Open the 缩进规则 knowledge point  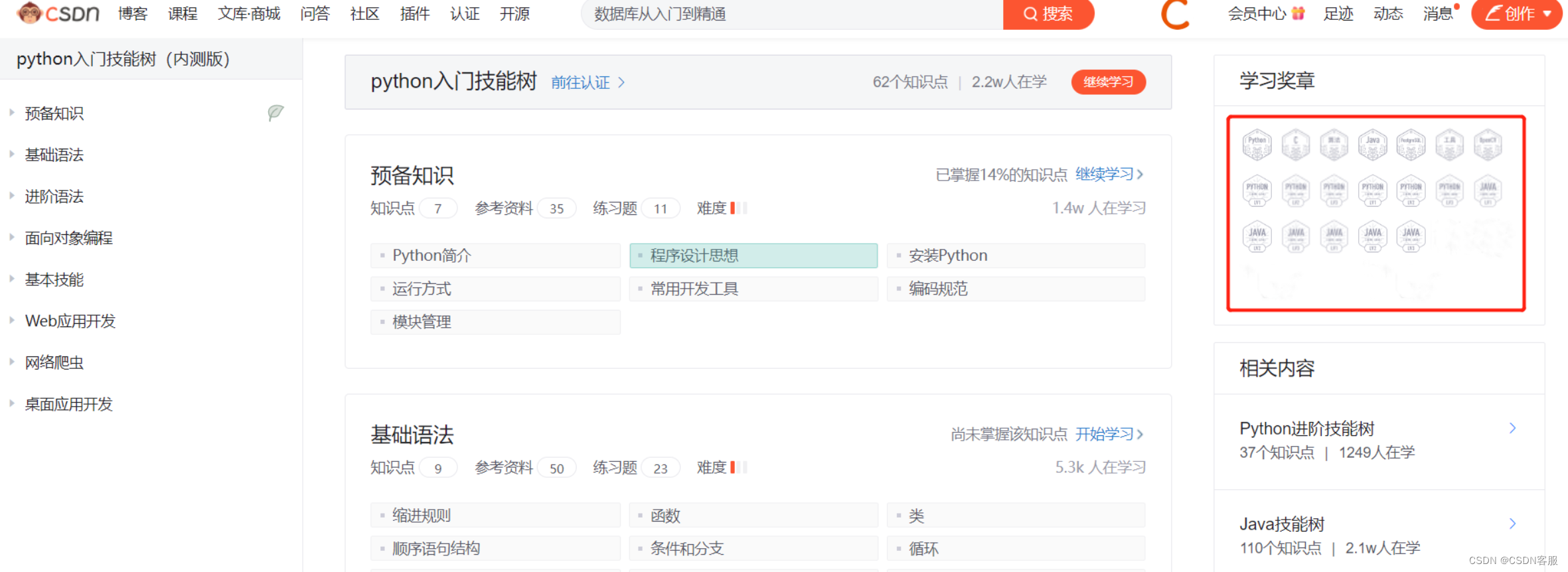click(x=495, y=515)
